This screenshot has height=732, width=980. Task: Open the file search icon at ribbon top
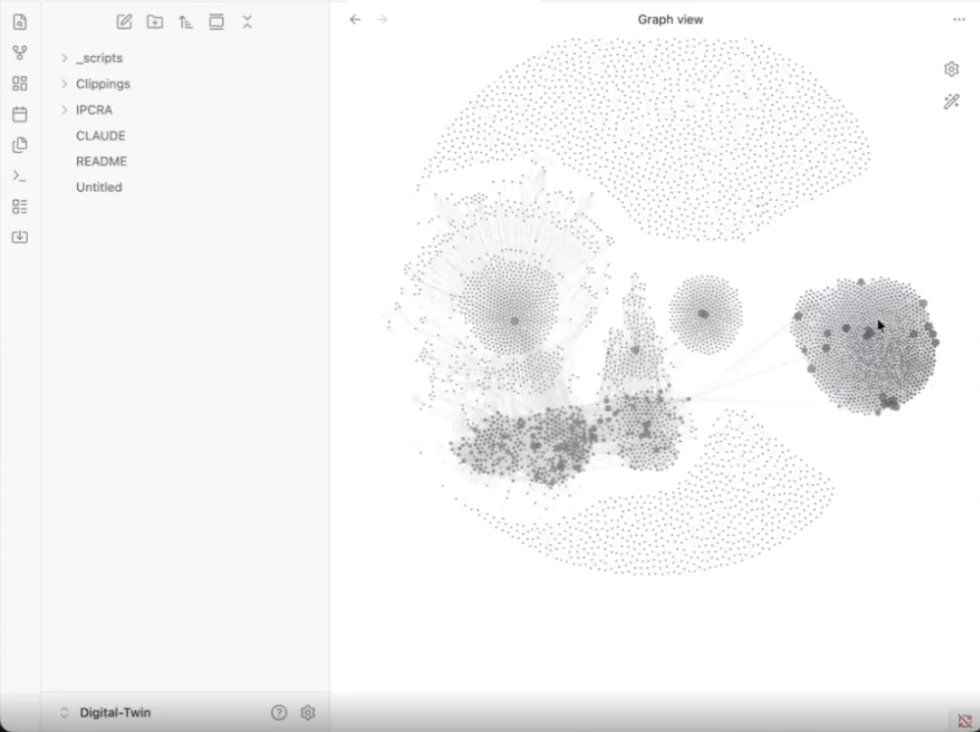click(x=19, y=22)
